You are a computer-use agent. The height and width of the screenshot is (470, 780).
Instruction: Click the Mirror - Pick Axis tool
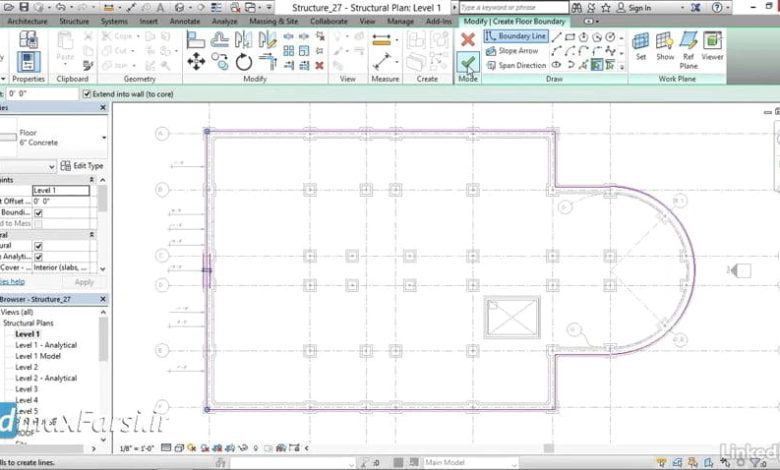coord(244,39)
